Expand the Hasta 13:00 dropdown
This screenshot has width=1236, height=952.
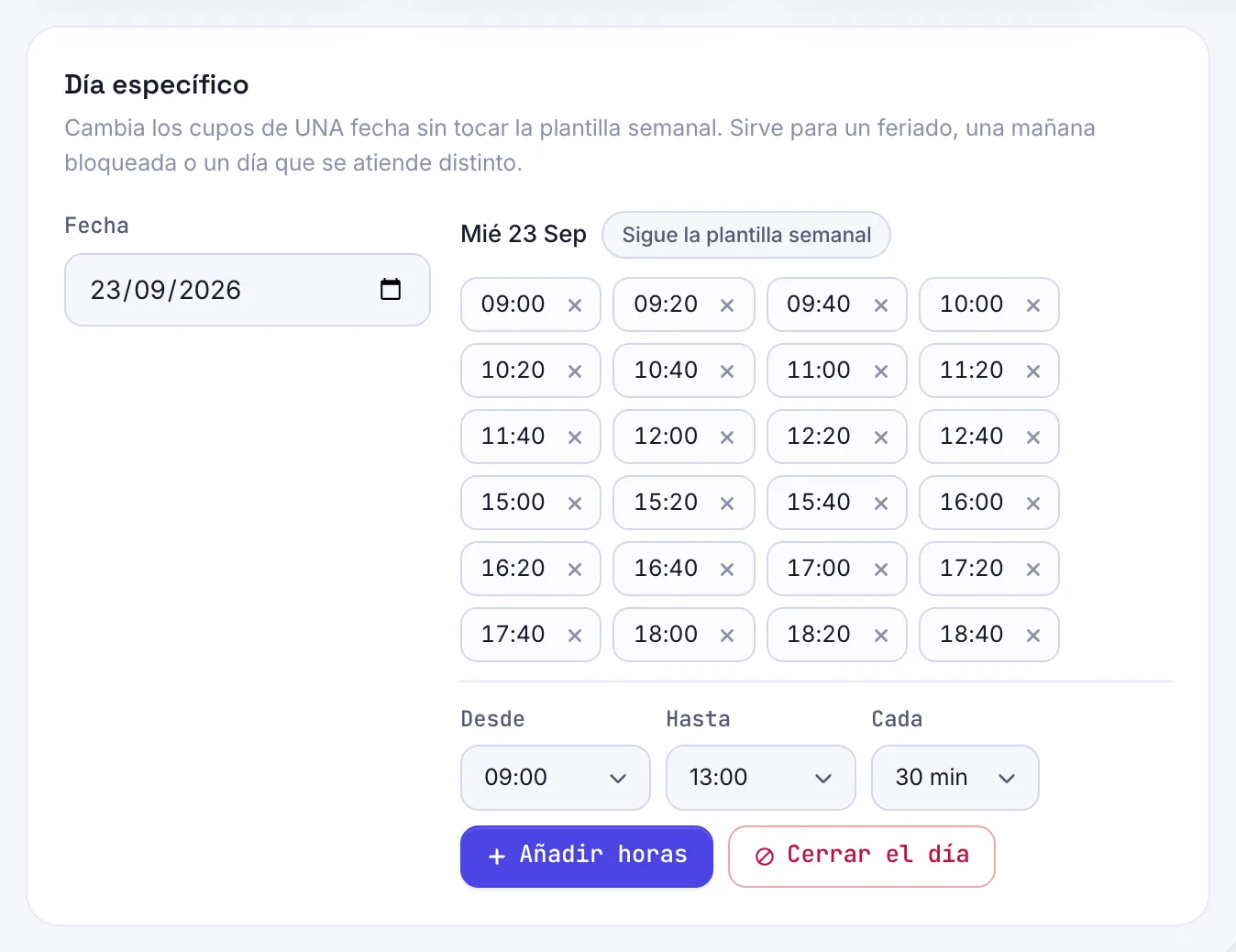(x=761, y=778)
